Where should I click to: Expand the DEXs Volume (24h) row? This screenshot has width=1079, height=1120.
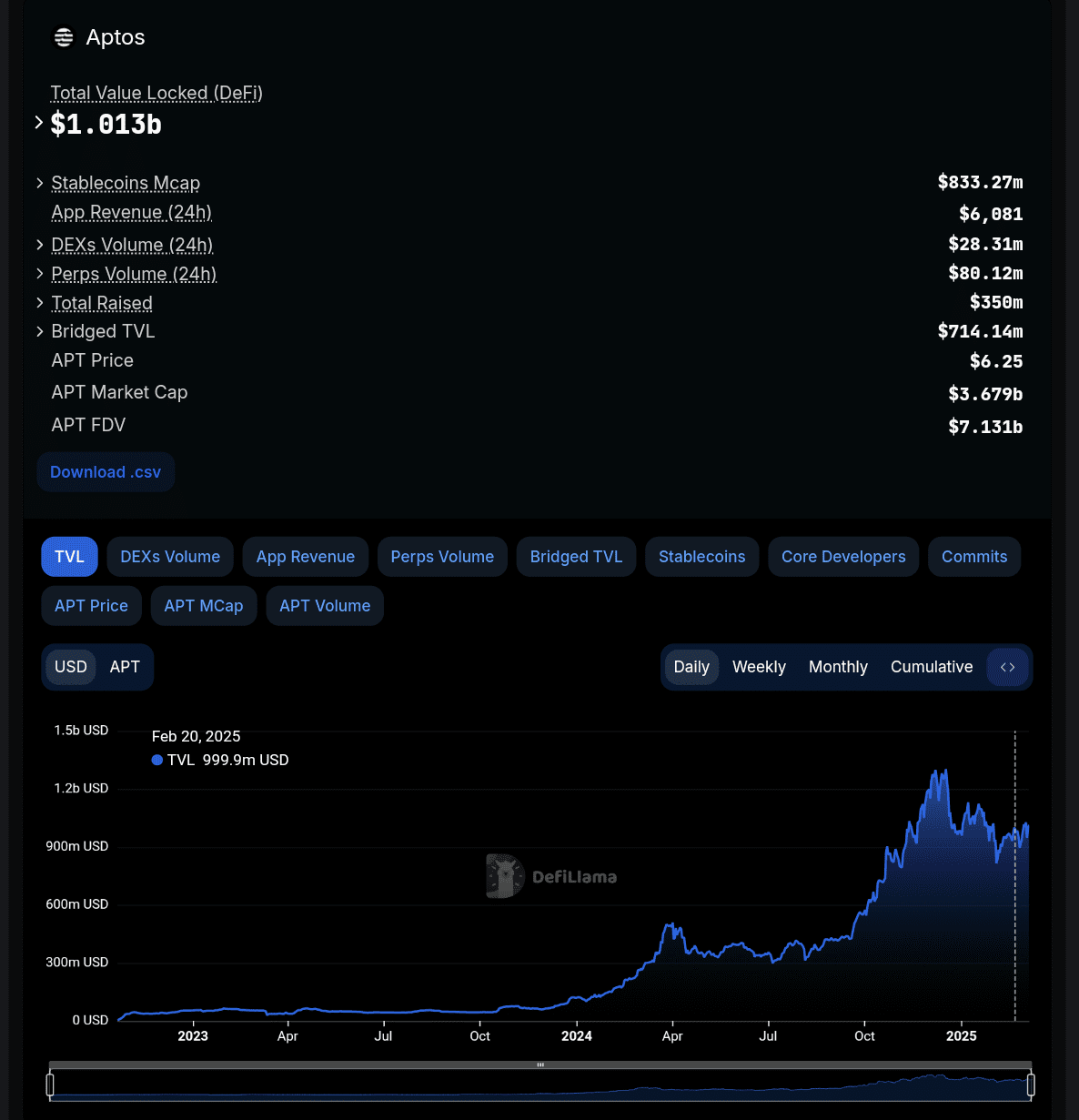point(40,245)
